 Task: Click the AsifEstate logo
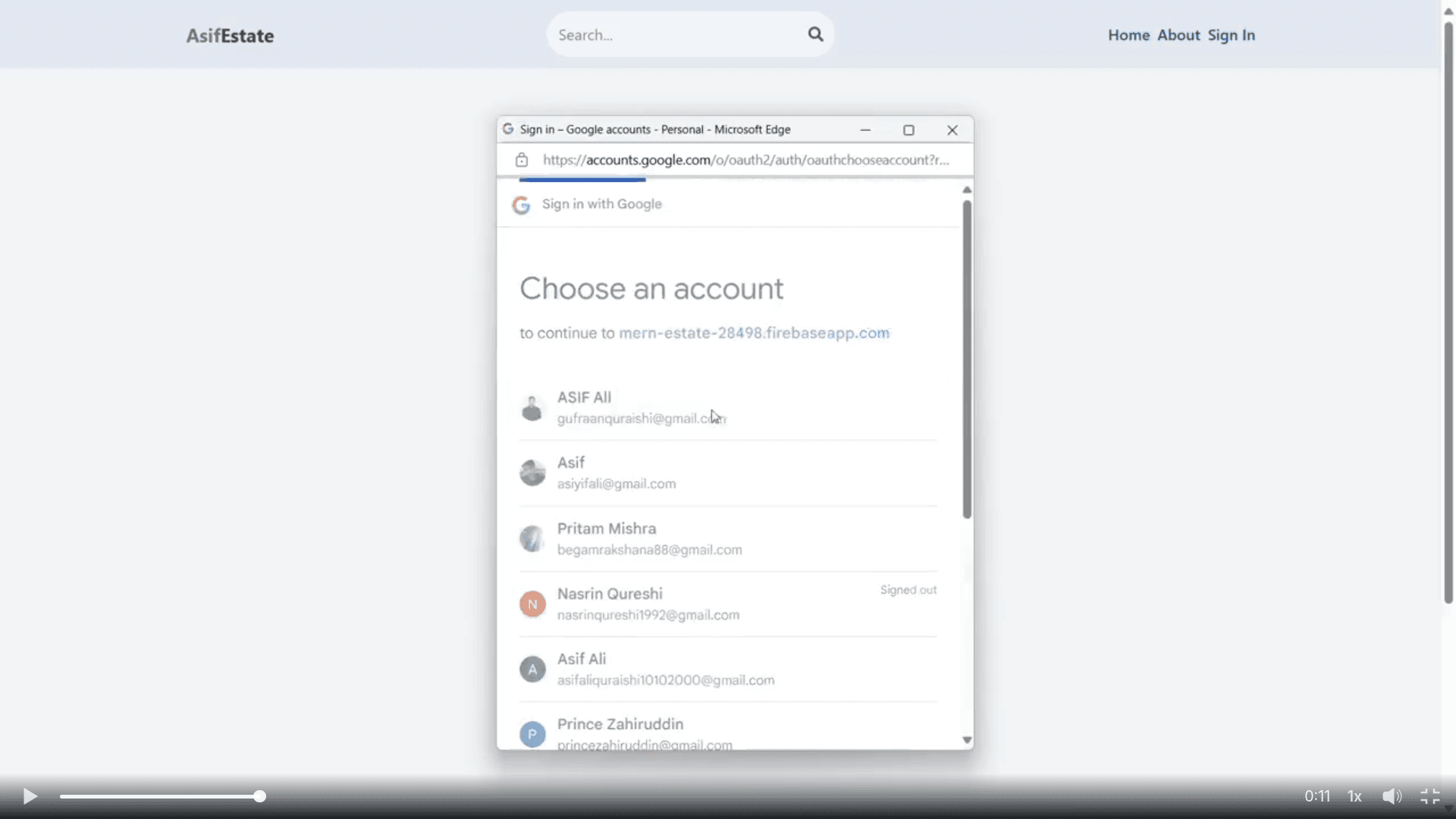point(231,36)
